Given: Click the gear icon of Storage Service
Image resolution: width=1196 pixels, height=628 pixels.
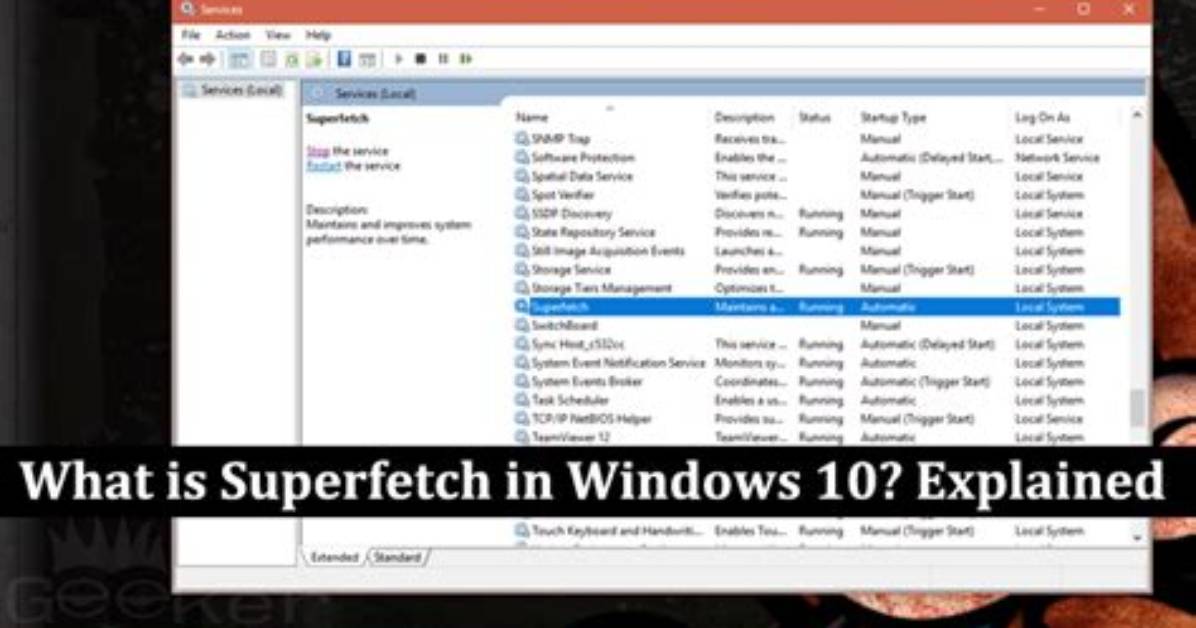Looking at the screenshot, I should pyautogui.click(x=522, y=269).
